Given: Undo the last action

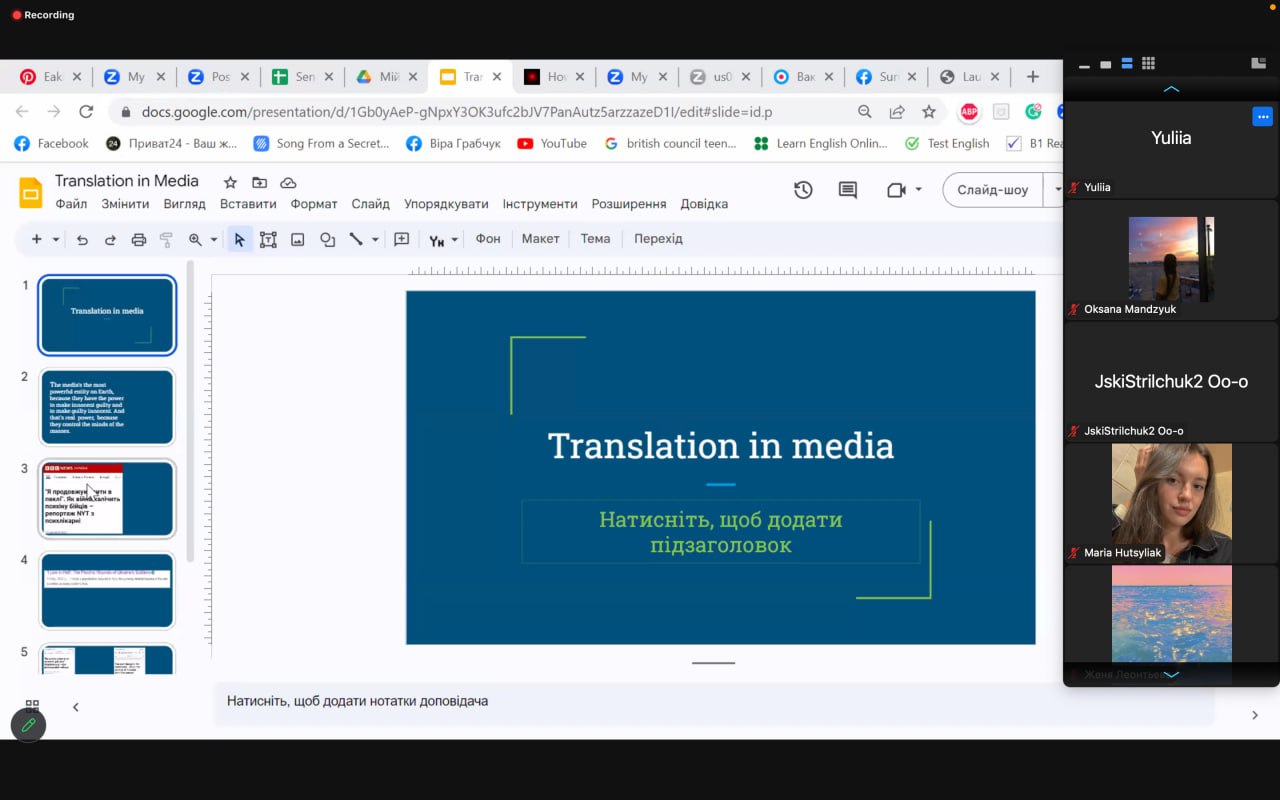Looking at the screenshot, I should (83, 239).
